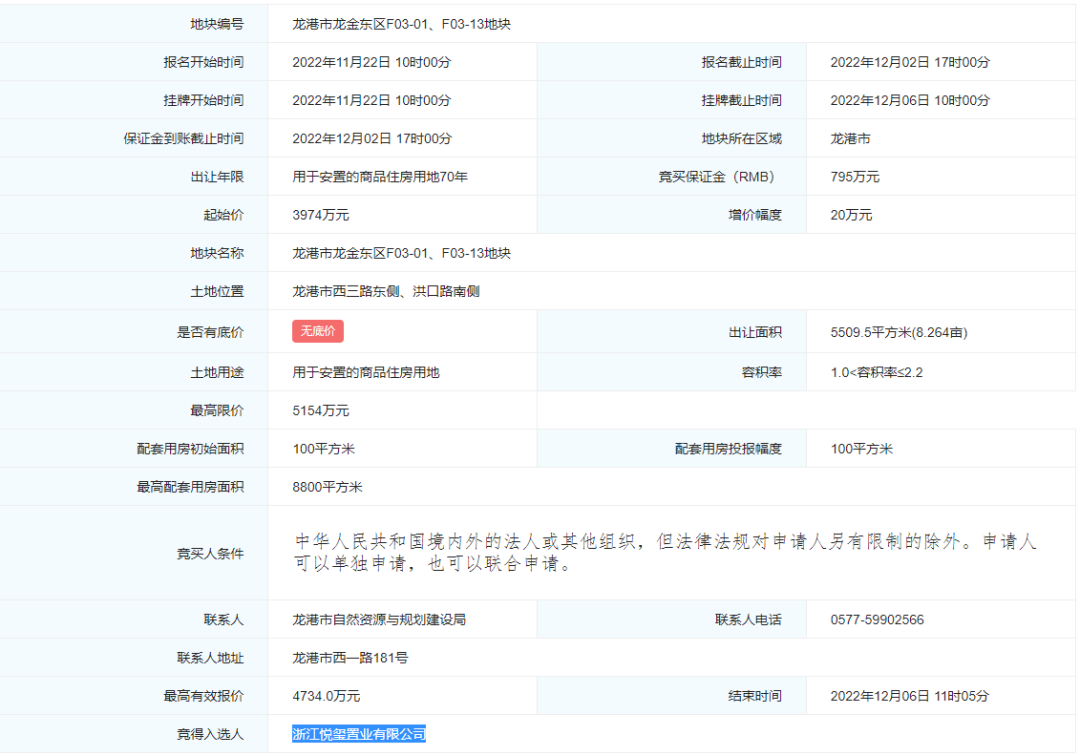This screenshot has height=756, width=1080.
Task: Click 地块名称 label
Action: click(x=217, y=253)
